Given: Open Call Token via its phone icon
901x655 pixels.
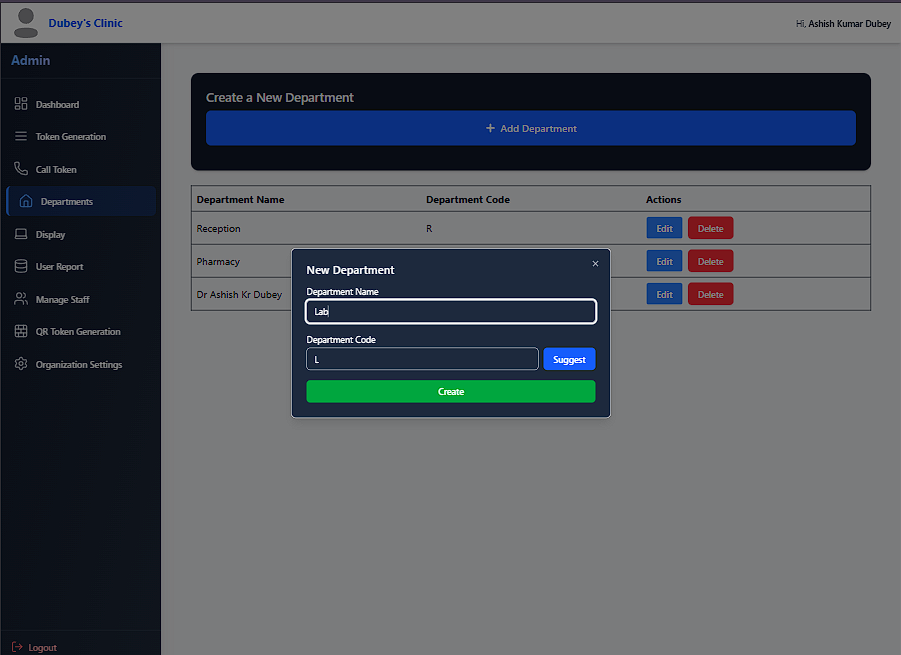Looking at the screenshot, I should point(22,169).
